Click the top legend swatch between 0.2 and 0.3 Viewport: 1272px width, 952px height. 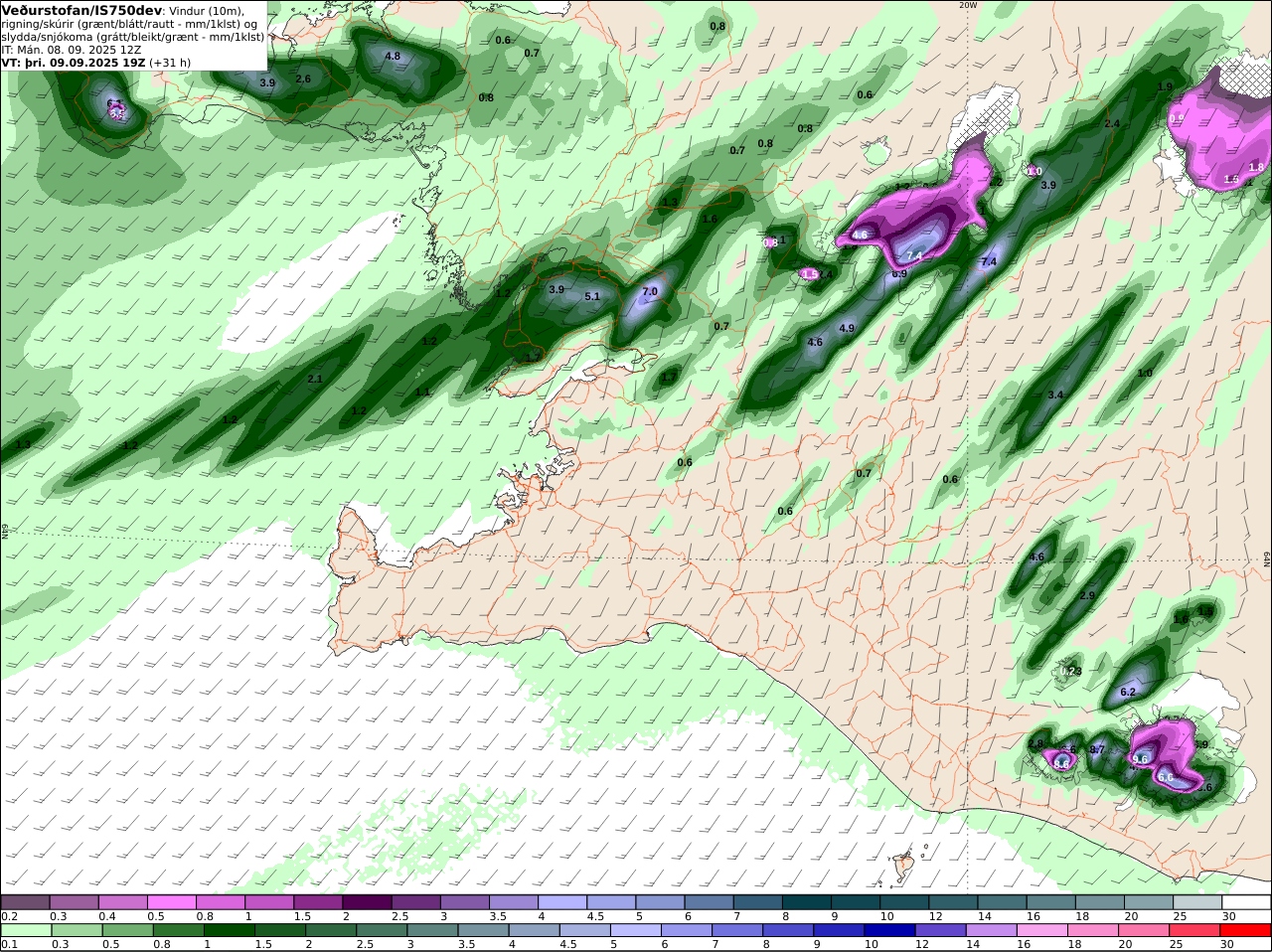point(26,902)
